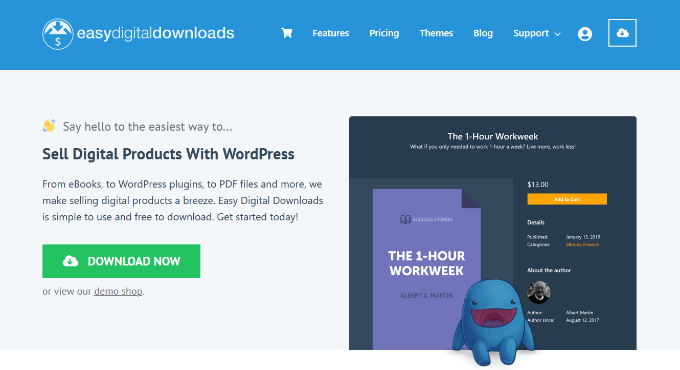Click the Success Stories book icon
Viewport: 680px width, 370px height.
[x=405, y=219]
